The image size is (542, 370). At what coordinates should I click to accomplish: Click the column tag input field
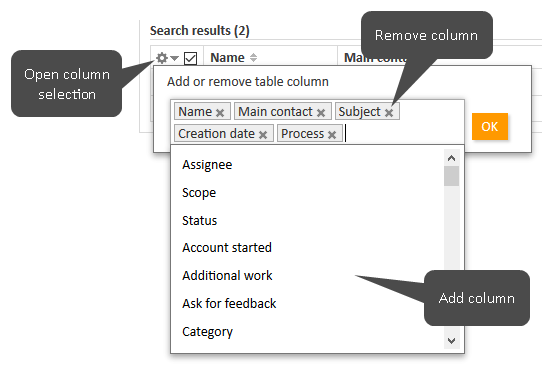click(404, 133)
